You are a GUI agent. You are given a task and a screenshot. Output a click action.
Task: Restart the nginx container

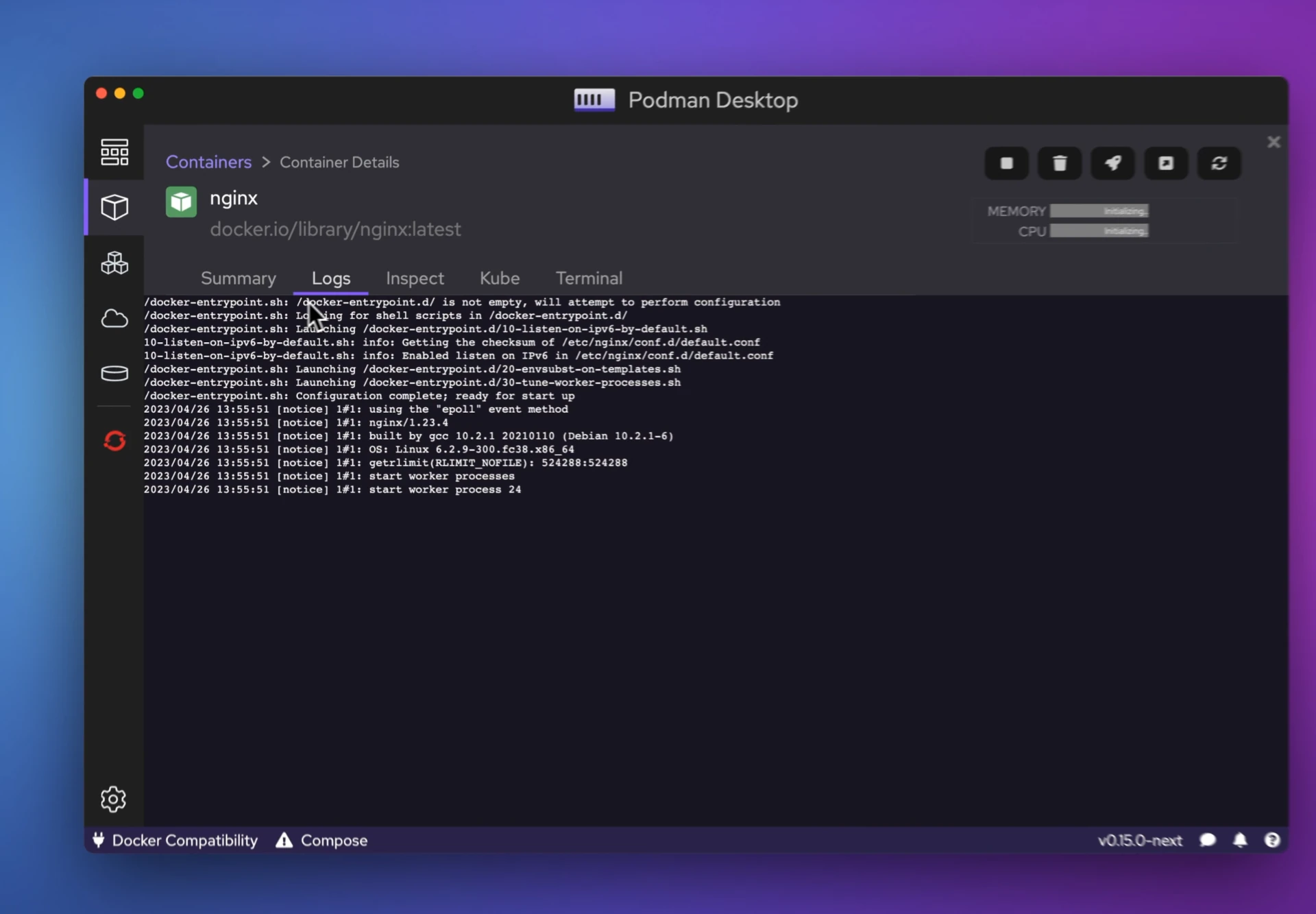tap(1219, 163)
